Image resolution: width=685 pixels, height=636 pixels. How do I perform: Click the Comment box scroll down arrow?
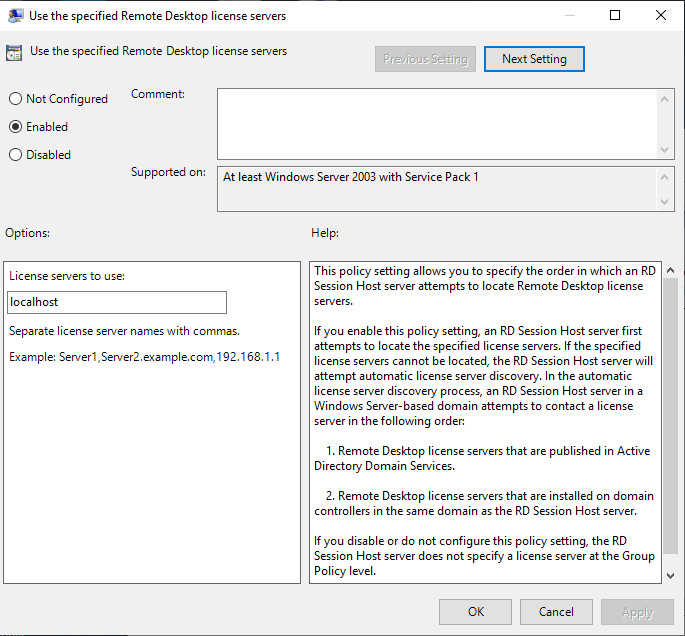coord(666,148)
